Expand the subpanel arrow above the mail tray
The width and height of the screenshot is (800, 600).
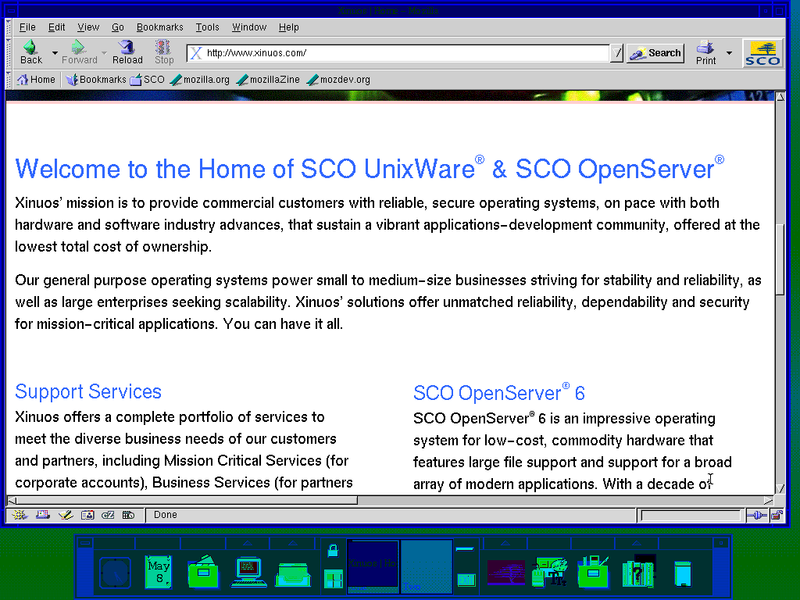[x=292, y=543]
